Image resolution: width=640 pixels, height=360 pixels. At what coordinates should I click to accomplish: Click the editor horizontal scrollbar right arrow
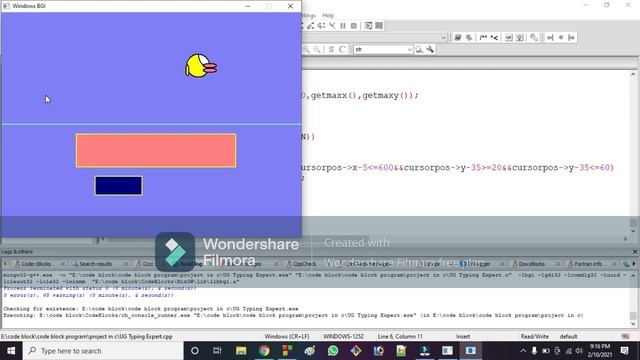pyautogui.click(x=625, y=239)
